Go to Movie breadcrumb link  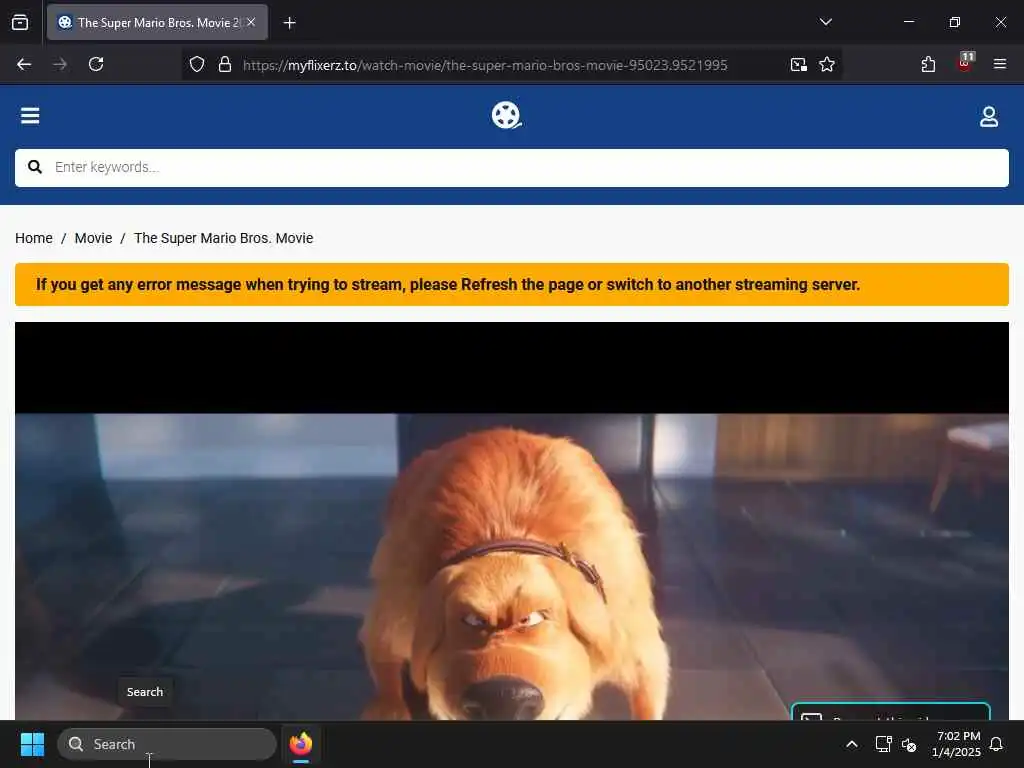(x=93, y=238)
